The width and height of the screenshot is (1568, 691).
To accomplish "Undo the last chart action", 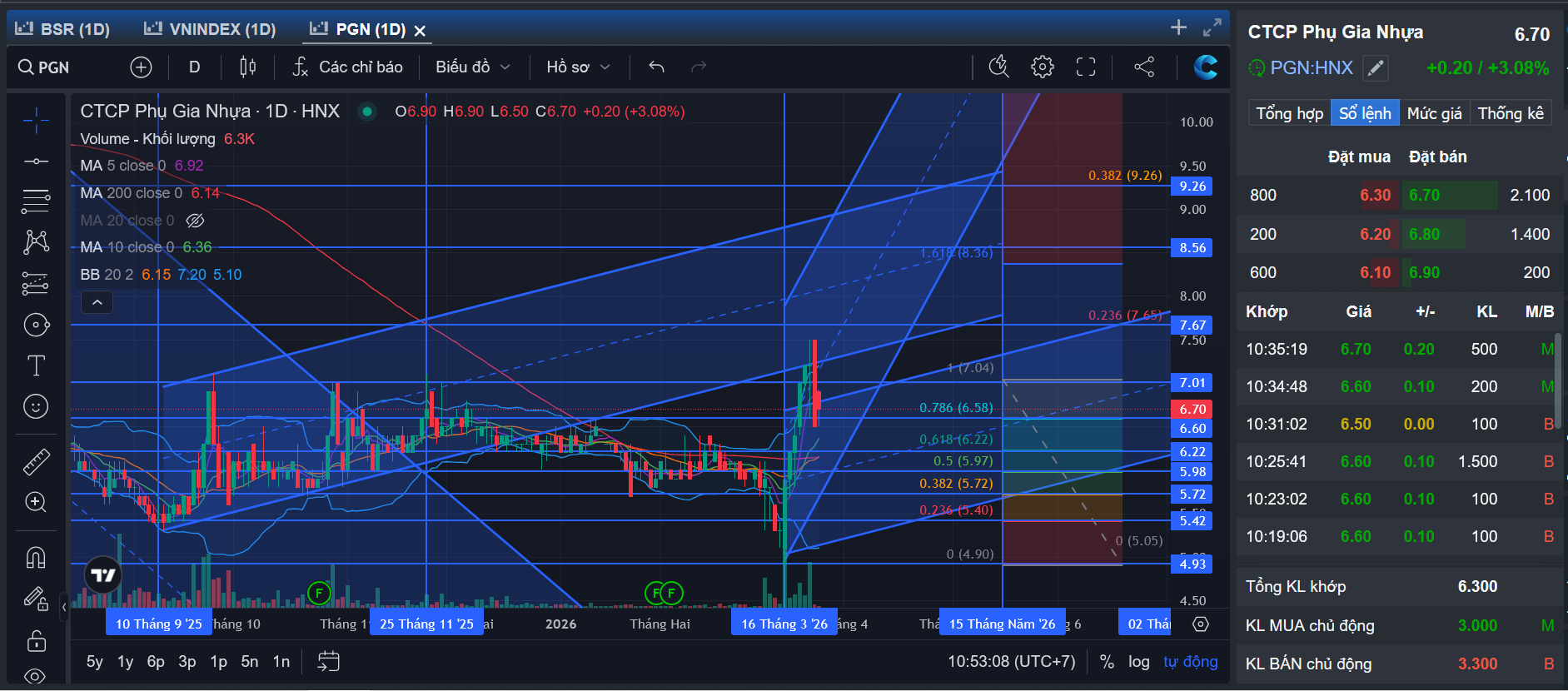I will click(656, 67).
